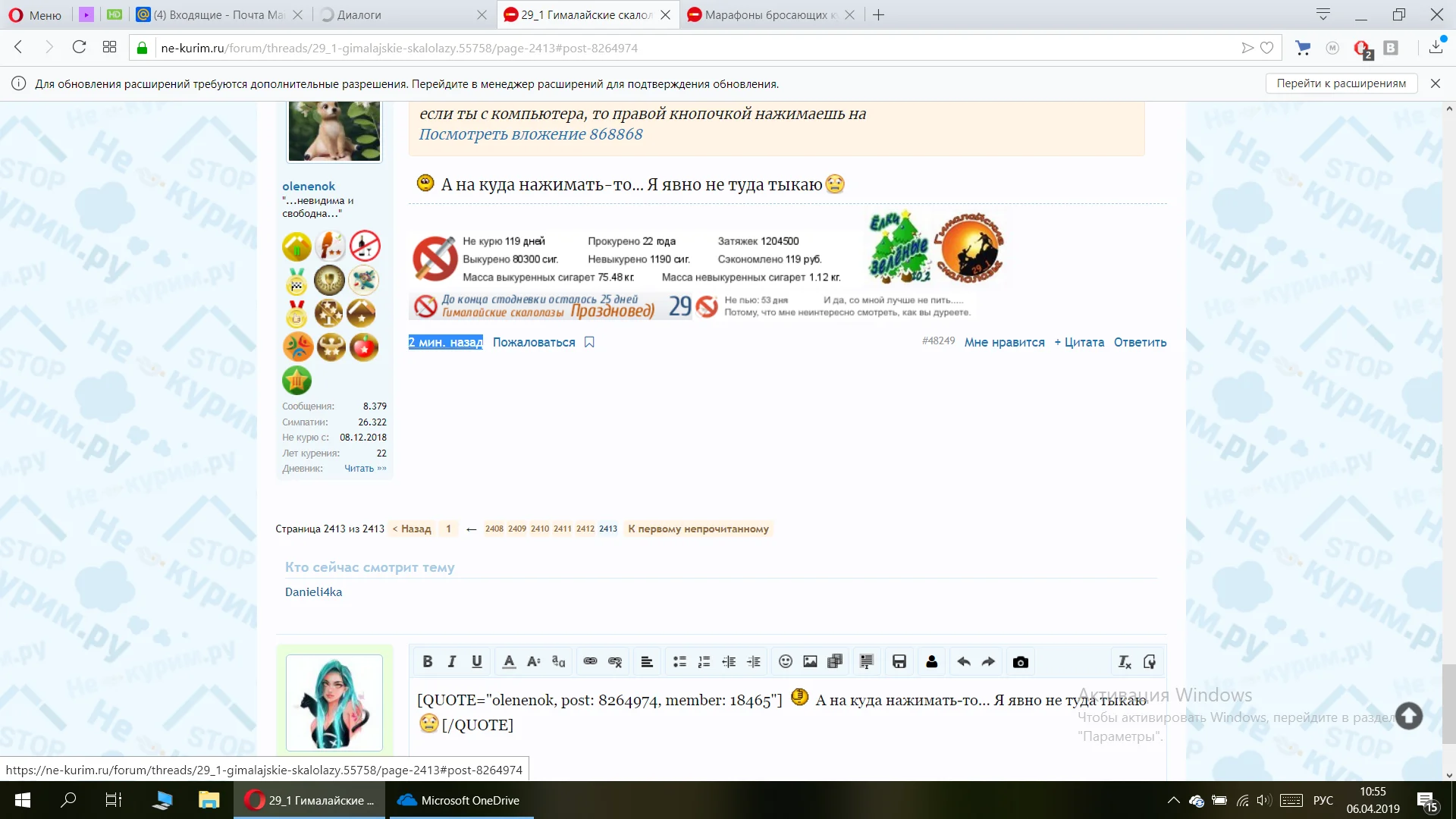Click save draft floppy icon
Screen dimensions: 1456x819
click(x=899, y=662)
